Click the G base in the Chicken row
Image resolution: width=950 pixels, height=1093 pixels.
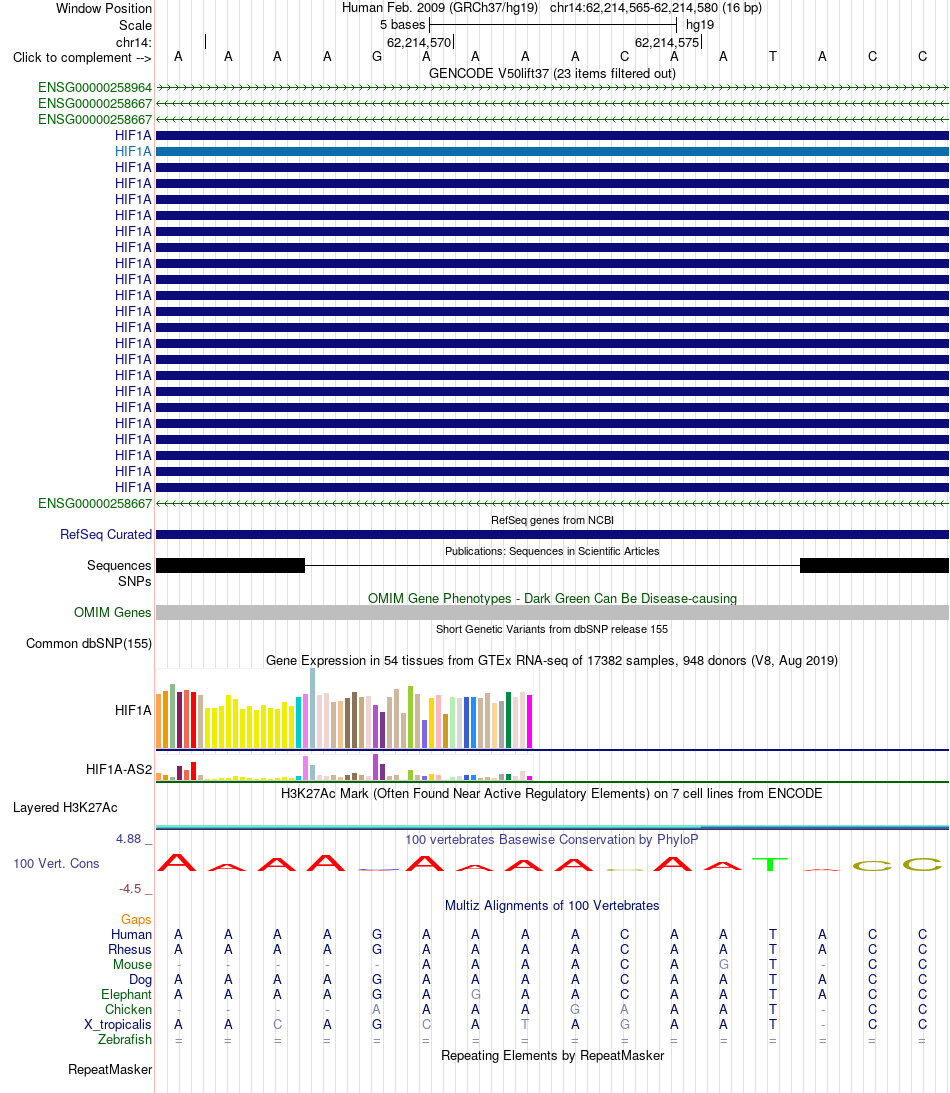575,1009
